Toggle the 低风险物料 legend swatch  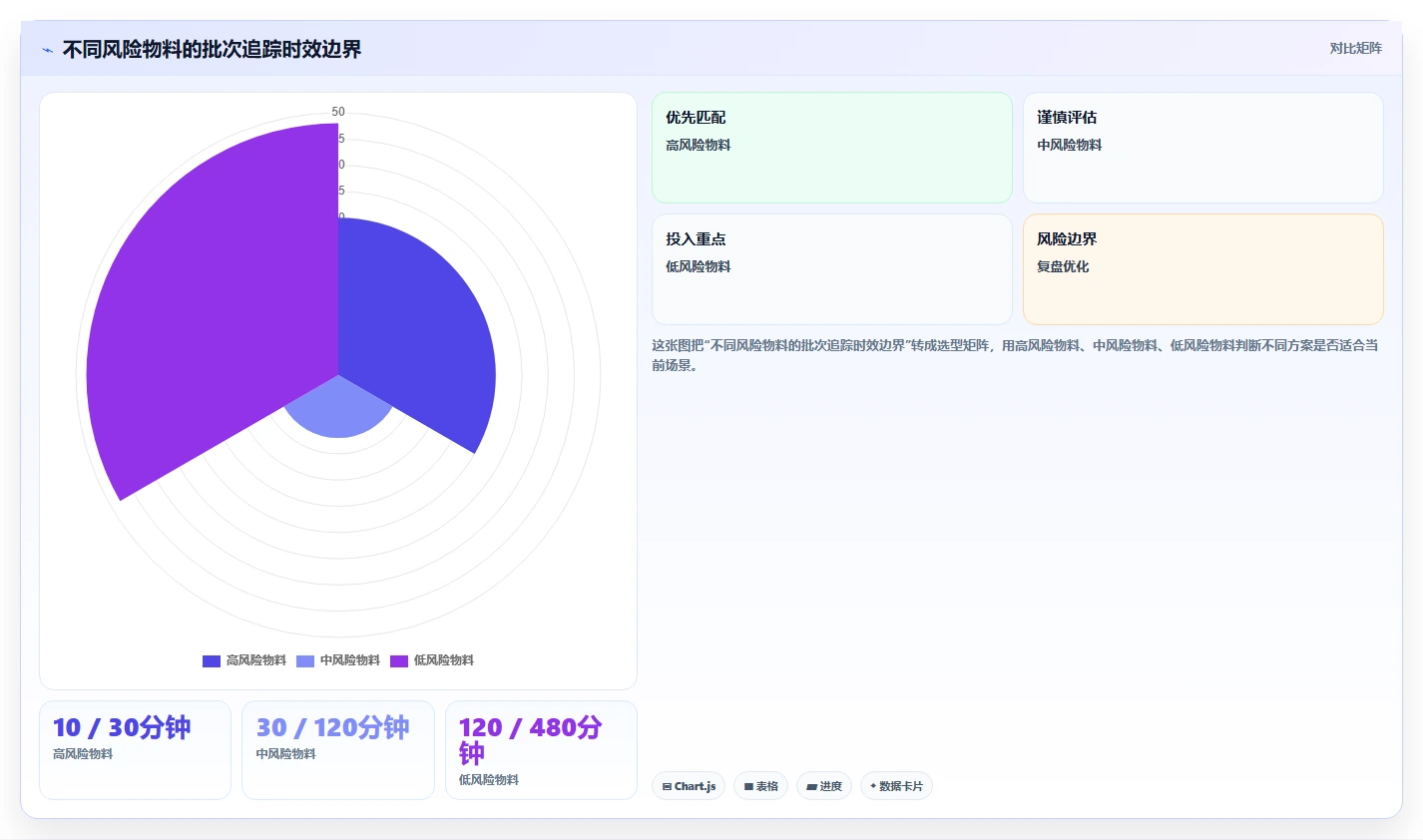point(399,660)
